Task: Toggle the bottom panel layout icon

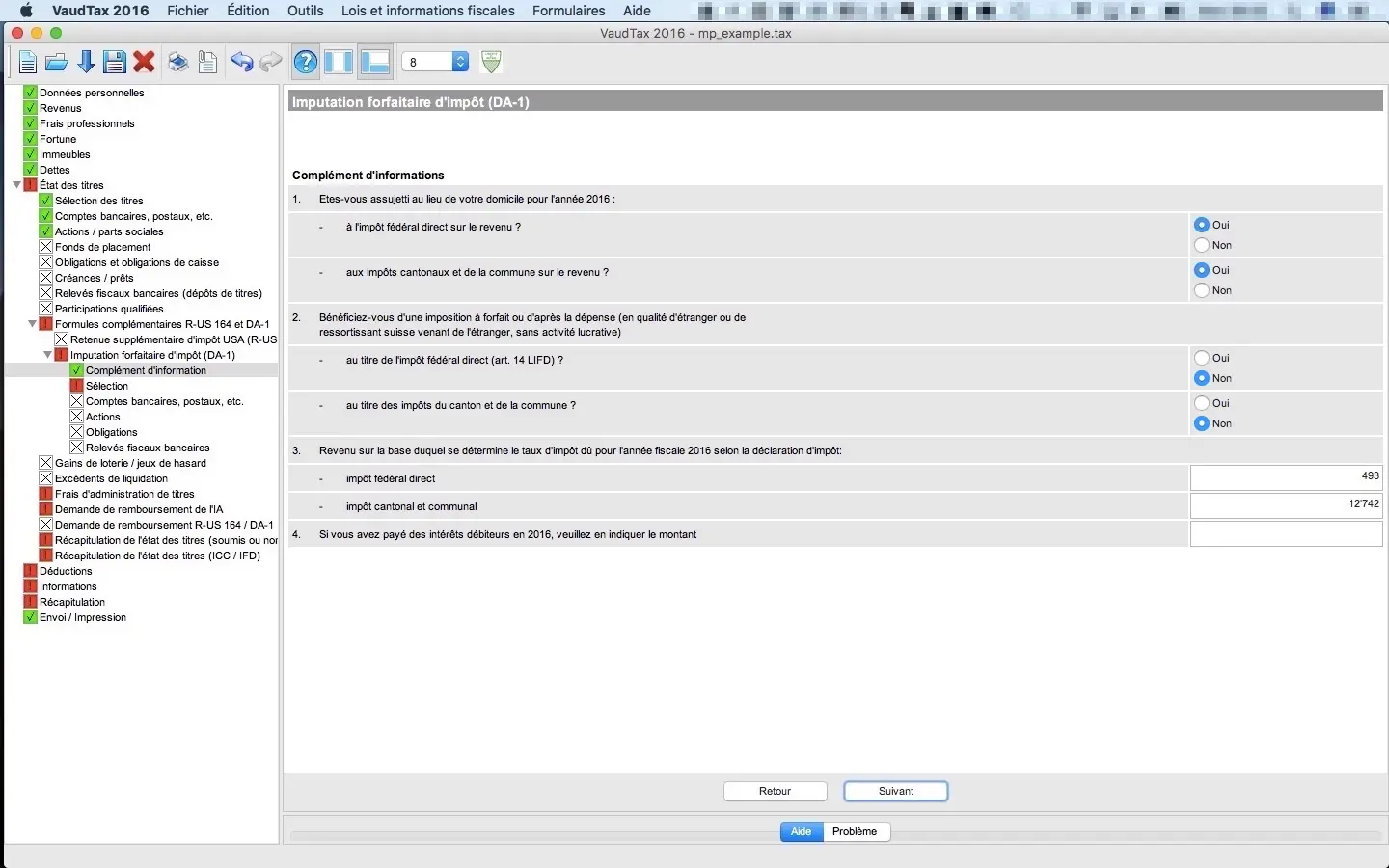Action: point(374,63)
